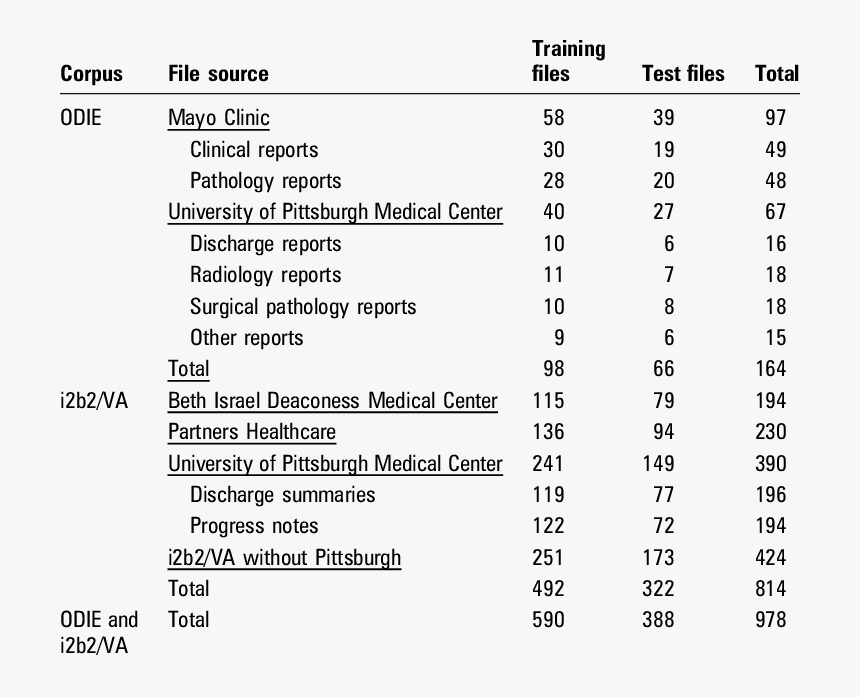Click the Pathology reports row under Mayo Clinic
860x697 pixels.
click(x=265, y=181)
